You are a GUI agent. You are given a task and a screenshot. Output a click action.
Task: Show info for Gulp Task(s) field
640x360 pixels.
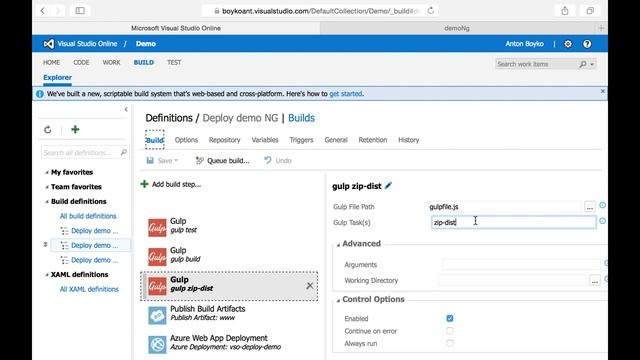tap(602, 221)
